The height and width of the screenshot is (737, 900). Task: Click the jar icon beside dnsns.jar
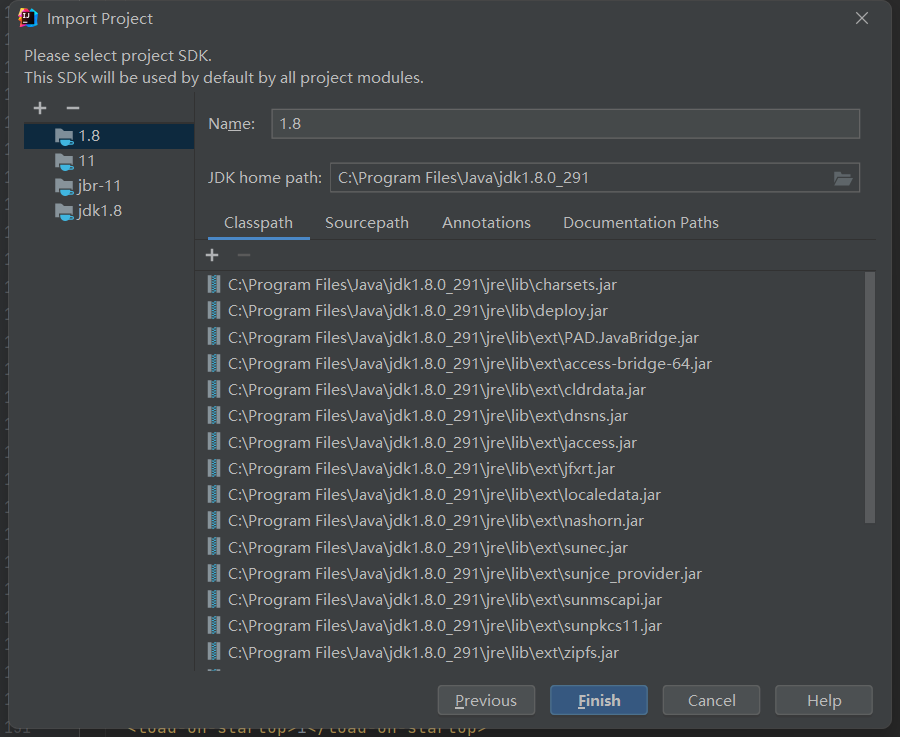tap(214, 416)
